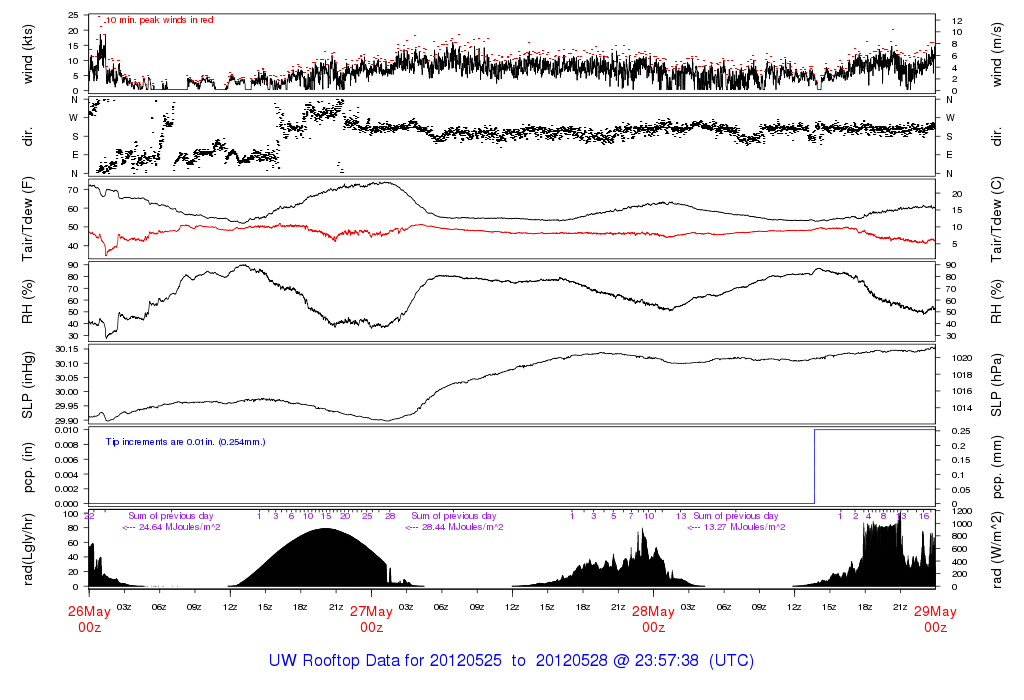Click the 'Tip increments are 0.01in. (0.254mm.)' note

[x=185, y=442]
